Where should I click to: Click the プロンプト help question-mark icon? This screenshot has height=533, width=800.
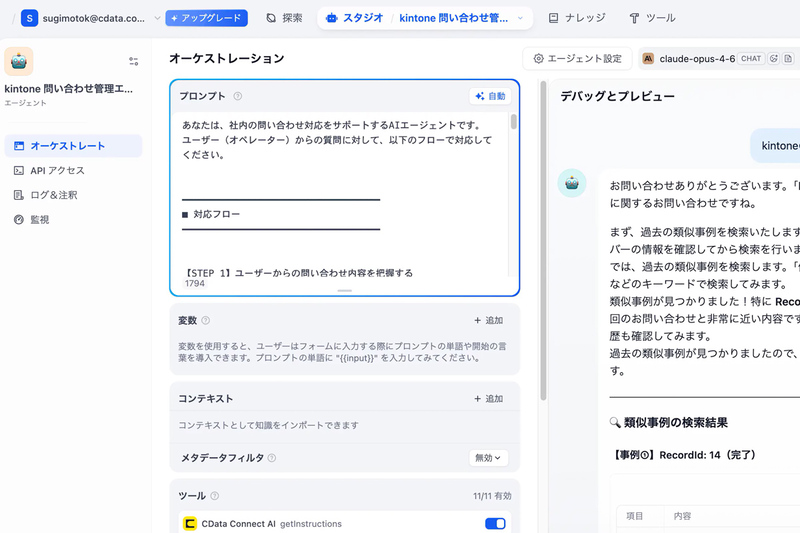click(238, 96)
